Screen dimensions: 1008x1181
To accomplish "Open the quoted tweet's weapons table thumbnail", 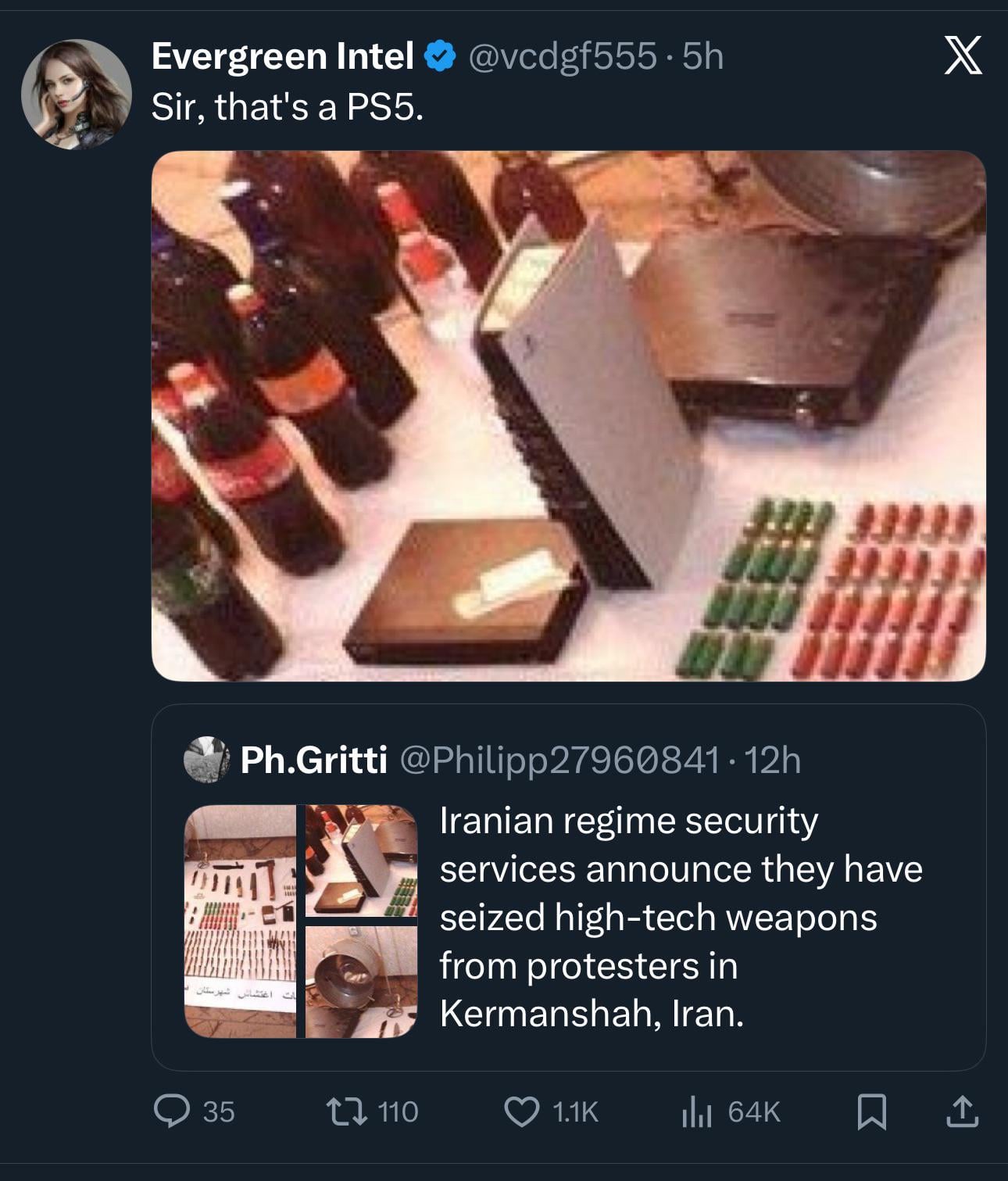I will click(x=240, y=921).
